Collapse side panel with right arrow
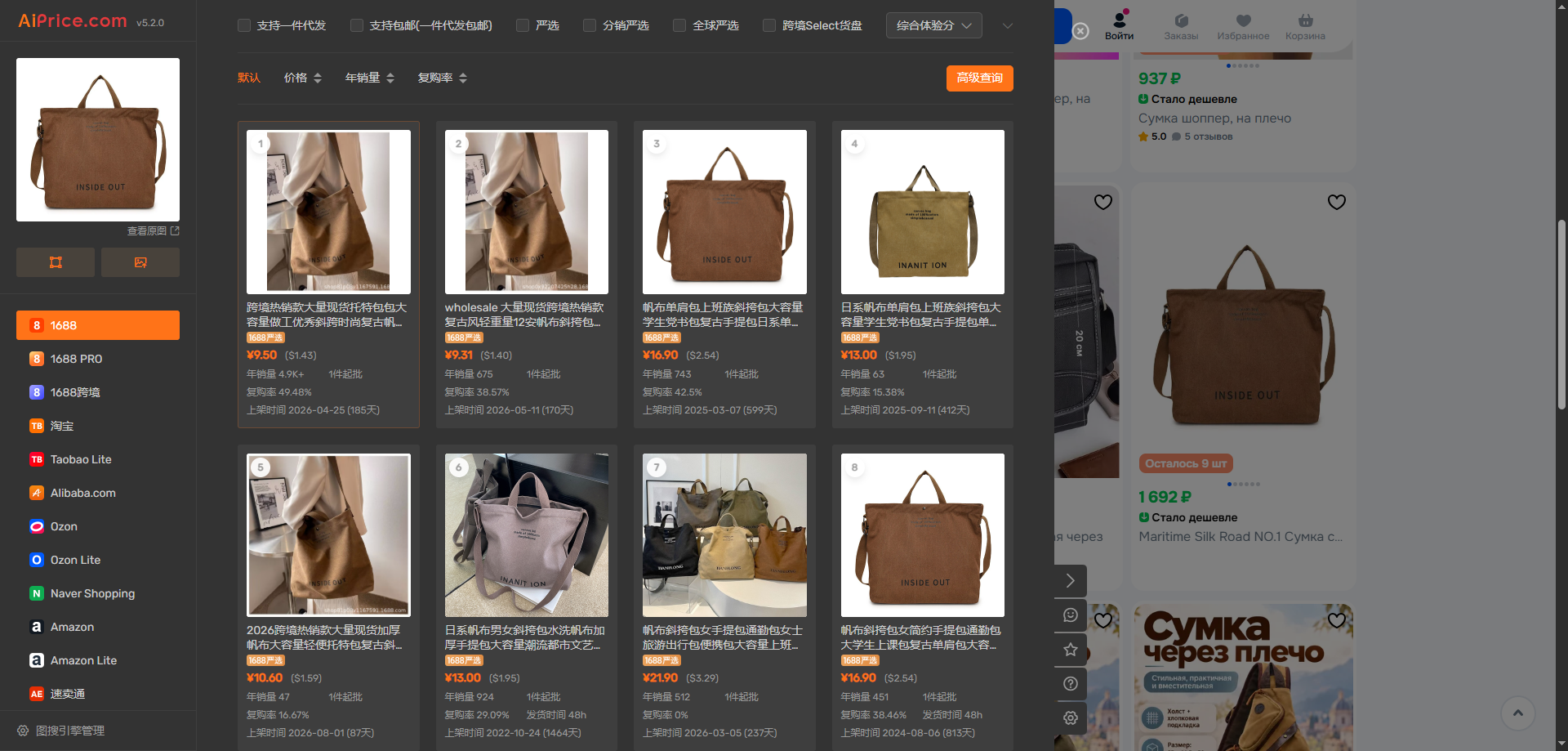 pos(1071,581)
